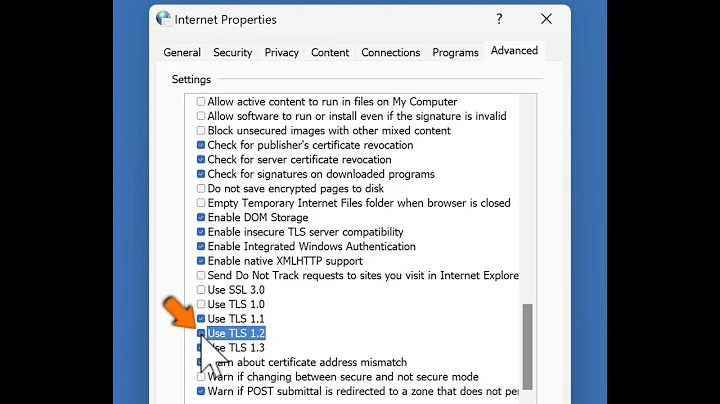Switch to the General tab
Image resolution: width=720 pixels, height=404 pixels.
coord(182,52)
